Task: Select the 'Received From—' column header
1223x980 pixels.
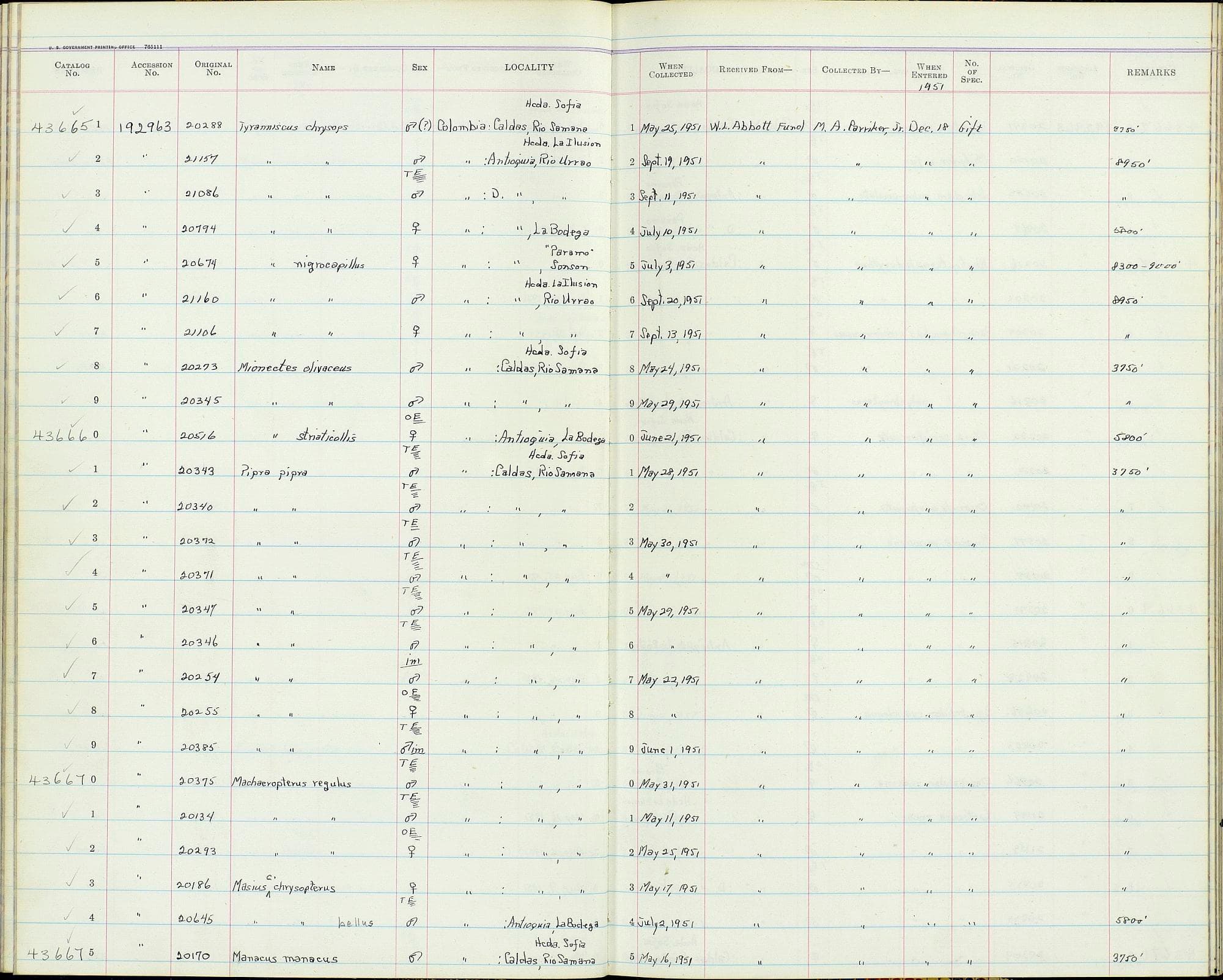Action: 755,70
